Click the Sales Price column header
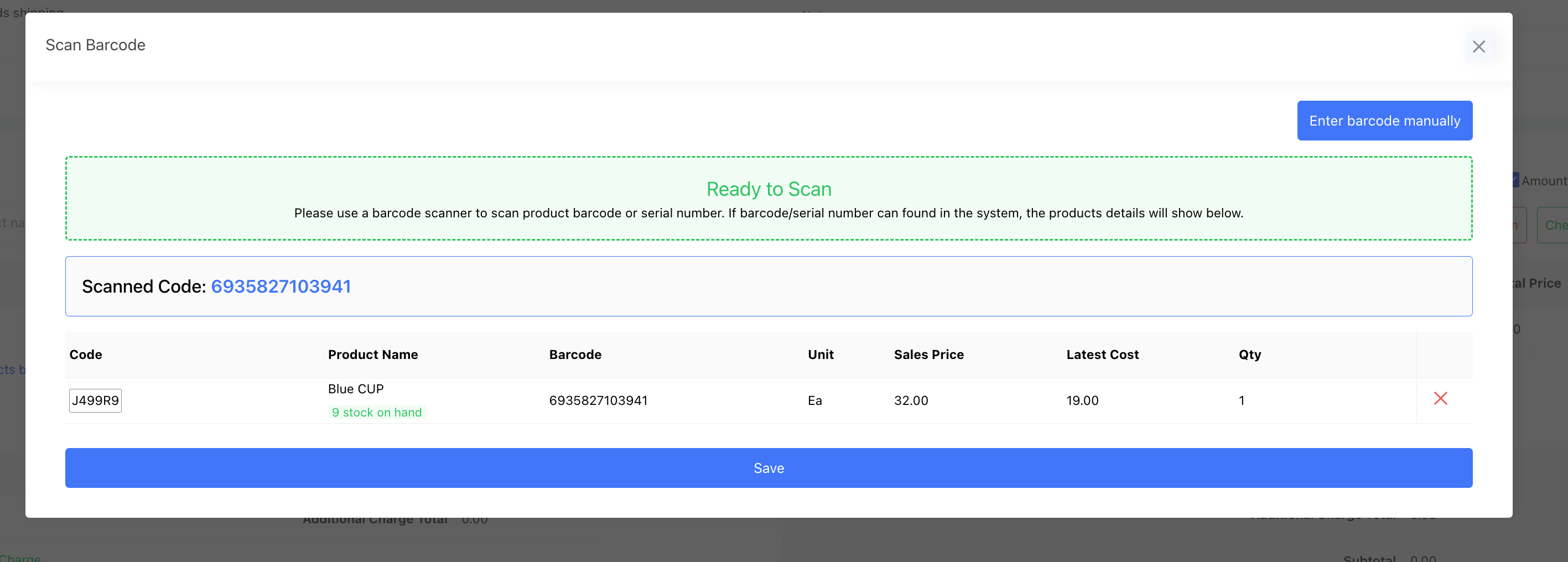This screenshot has width=1568, height=562. point(928,355)
